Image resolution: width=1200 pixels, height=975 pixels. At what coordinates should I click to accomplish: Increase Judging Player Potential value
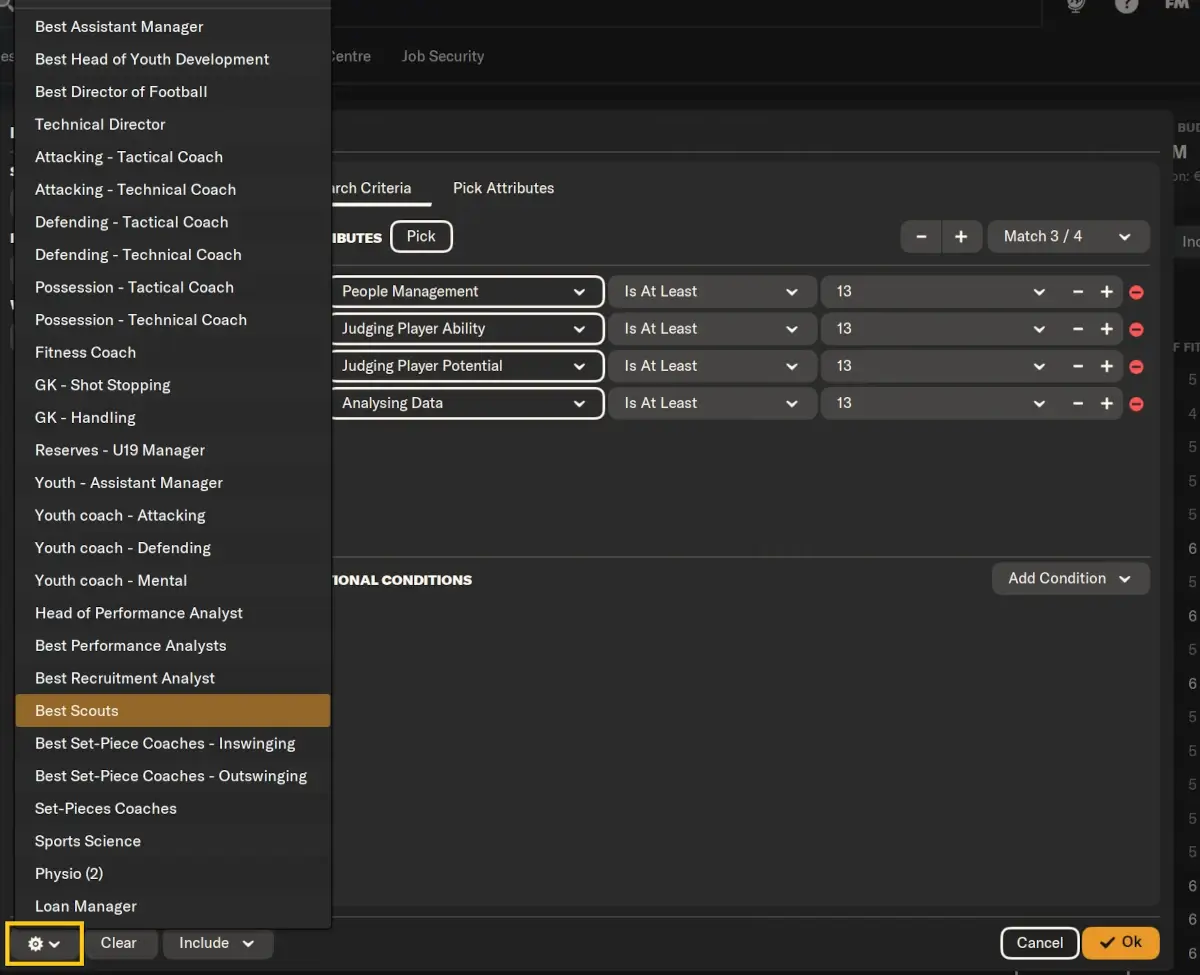pyautogui.click(x=1106, y=365)
